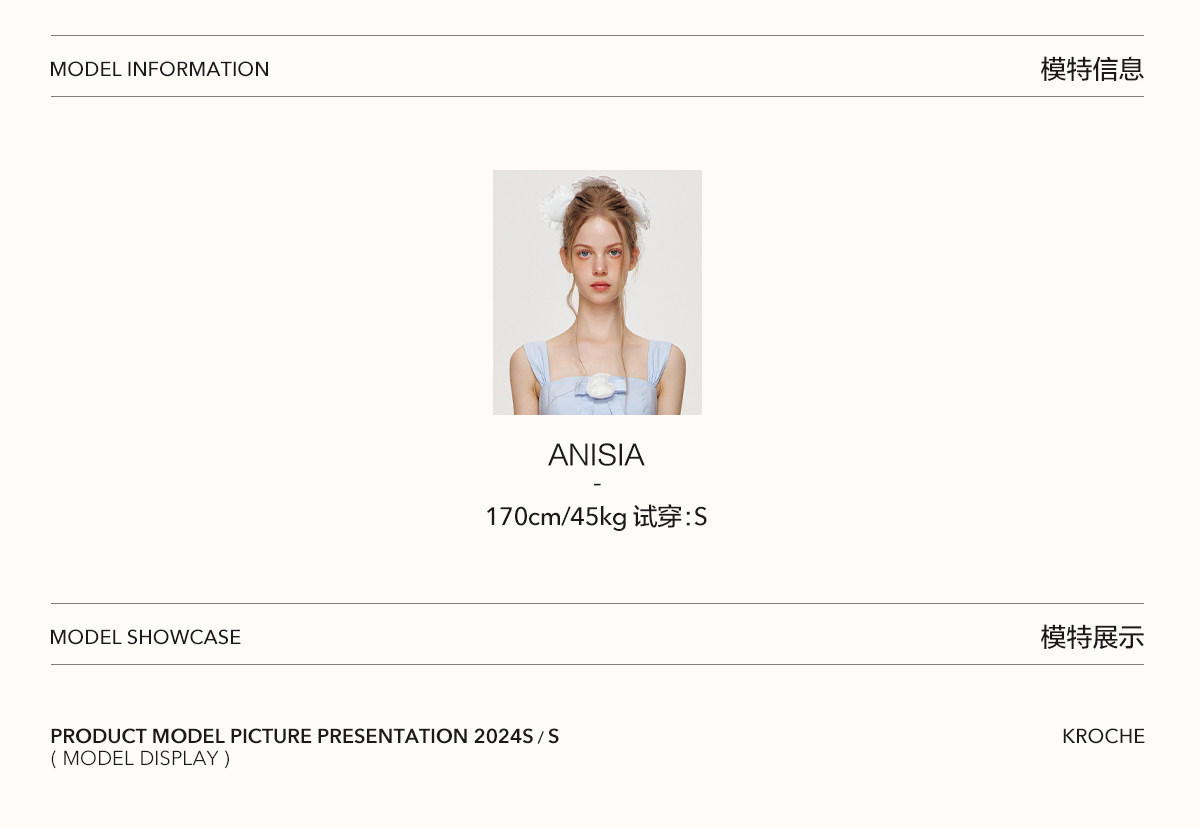
Task: Click the white floral hair accessory
Action: (x=554, y=207)
